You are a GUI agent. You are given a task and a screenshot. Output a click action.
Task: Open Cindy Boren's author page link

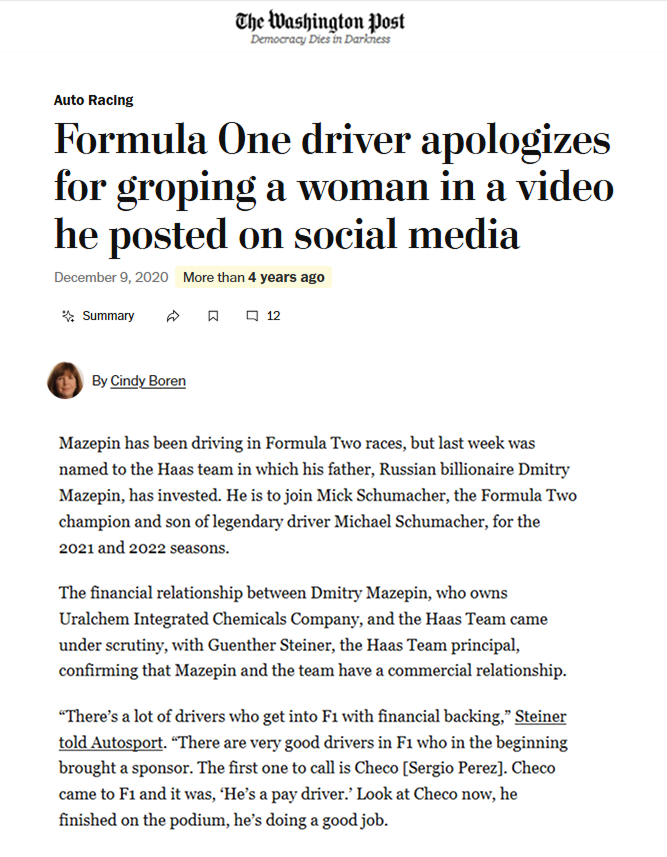[148, 381]
